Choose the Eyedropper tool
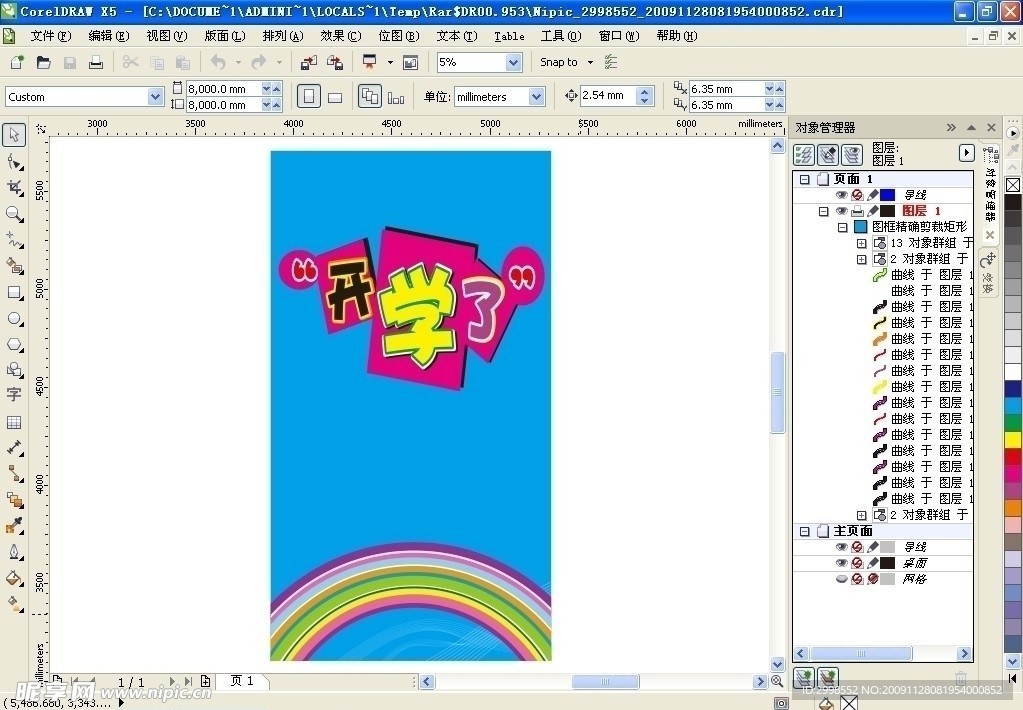Image resolution: width=1023 pixels, height=710 pixels. [x=14, y=526]
